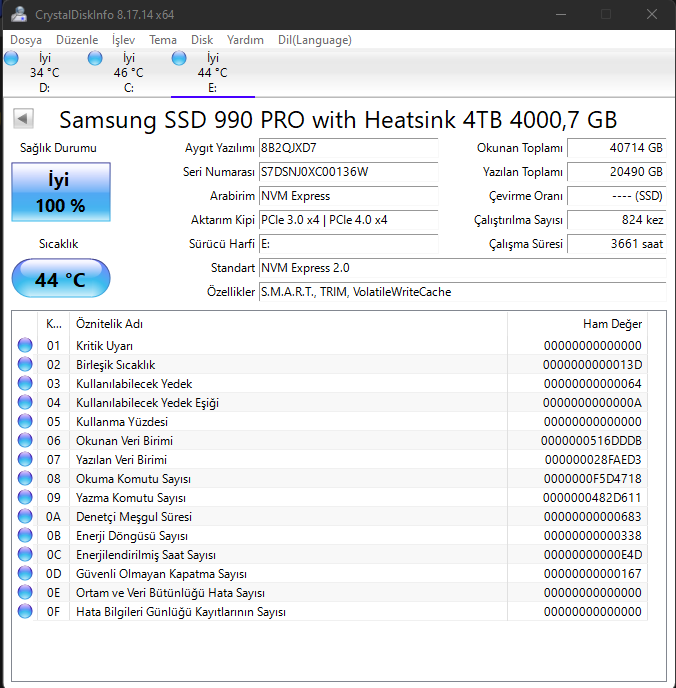The height and width of the screenshot is (688, 676).
Task: Click status orb for Kritik Uyarı row
Action: (x=26, y=346)
